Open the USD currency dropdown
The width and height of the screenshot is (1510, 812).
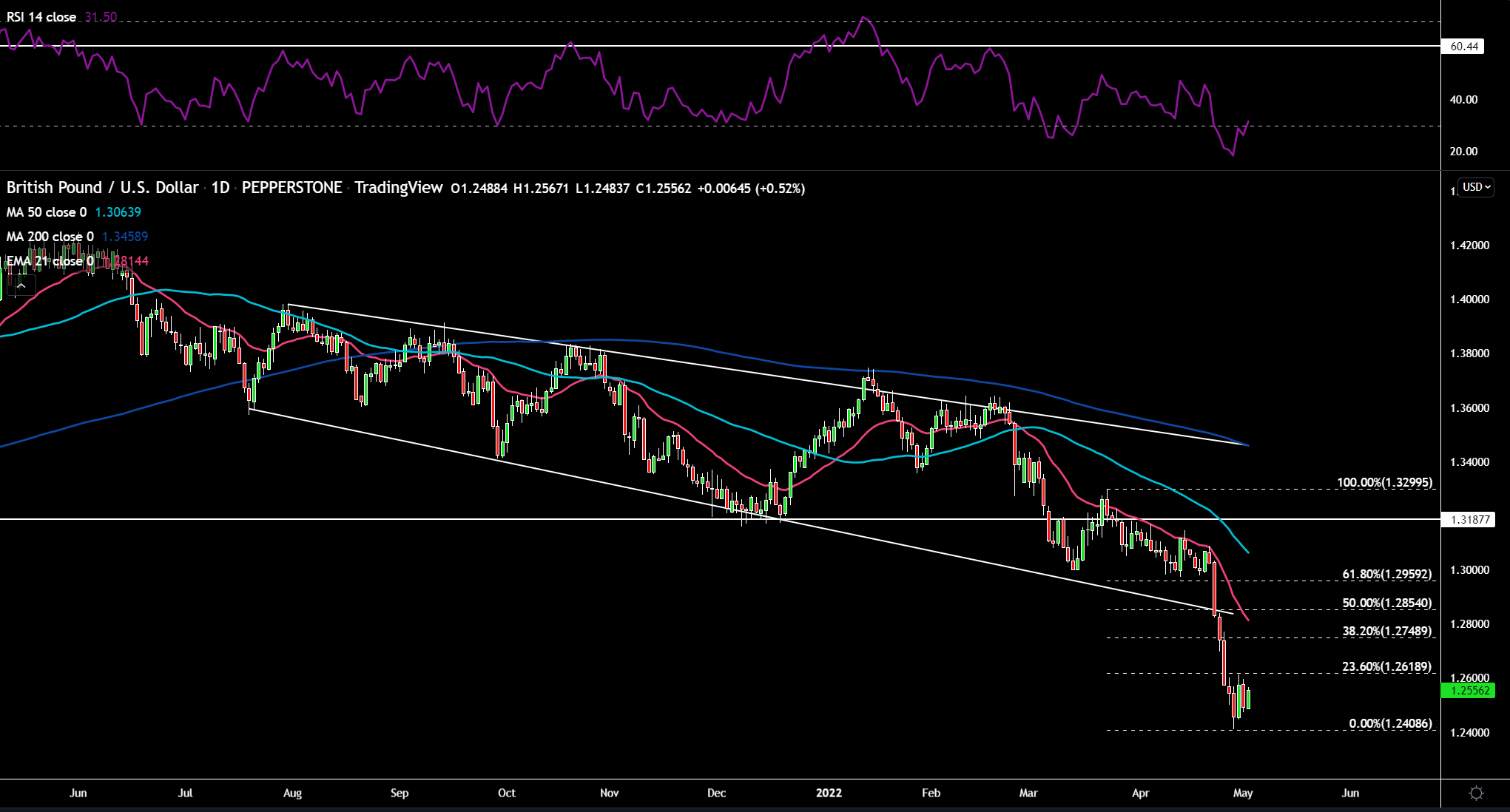pos(1475,187)
